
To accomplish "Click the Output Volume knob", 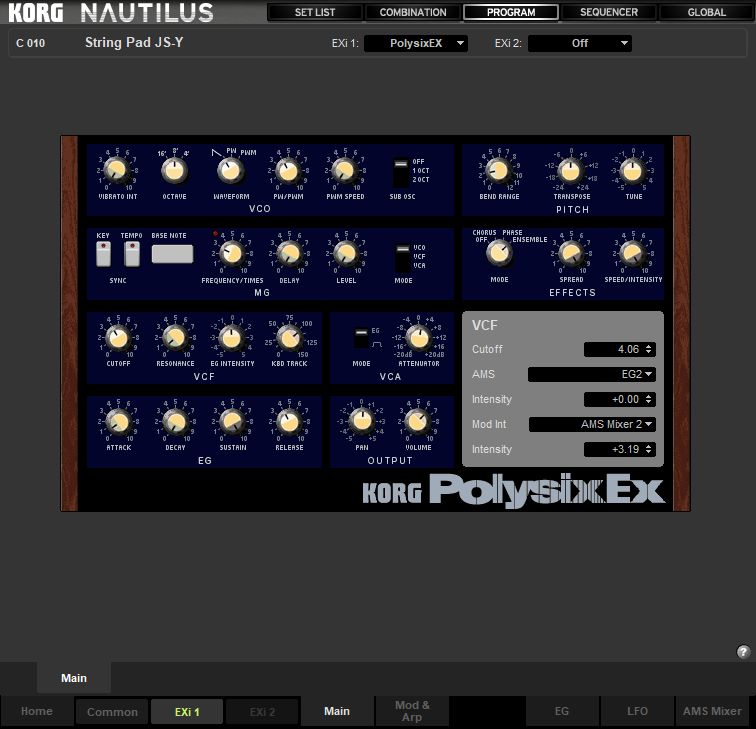I will 418,421.
